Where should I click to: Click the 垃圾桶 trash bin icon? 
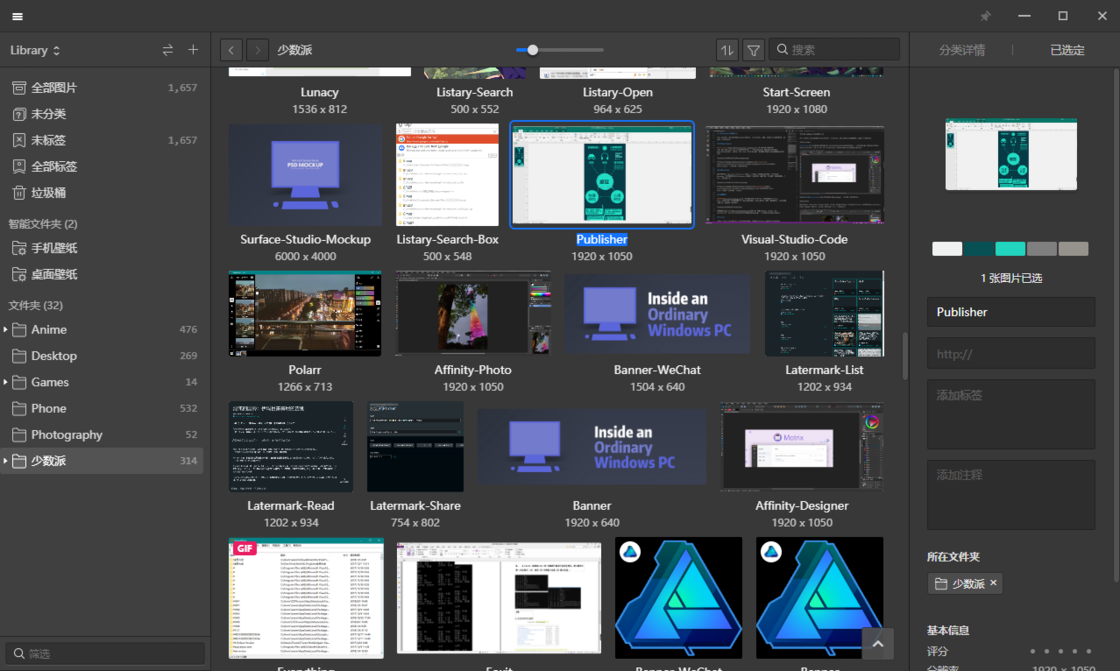pos(19,193)
